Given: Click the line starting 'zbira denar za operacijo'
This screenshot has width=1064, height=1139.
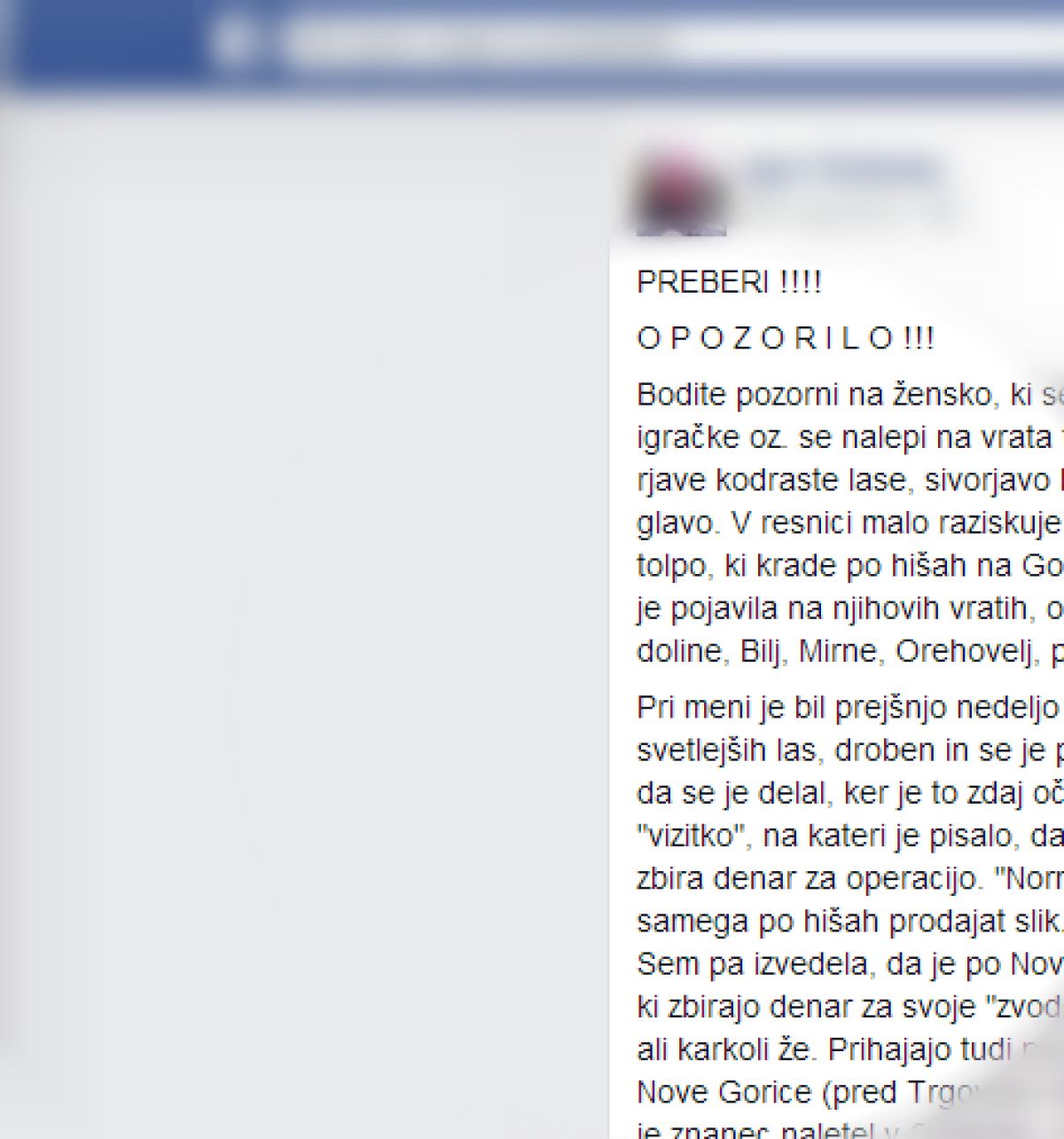Looking at the screenshot, I should [x=850, y=878].
